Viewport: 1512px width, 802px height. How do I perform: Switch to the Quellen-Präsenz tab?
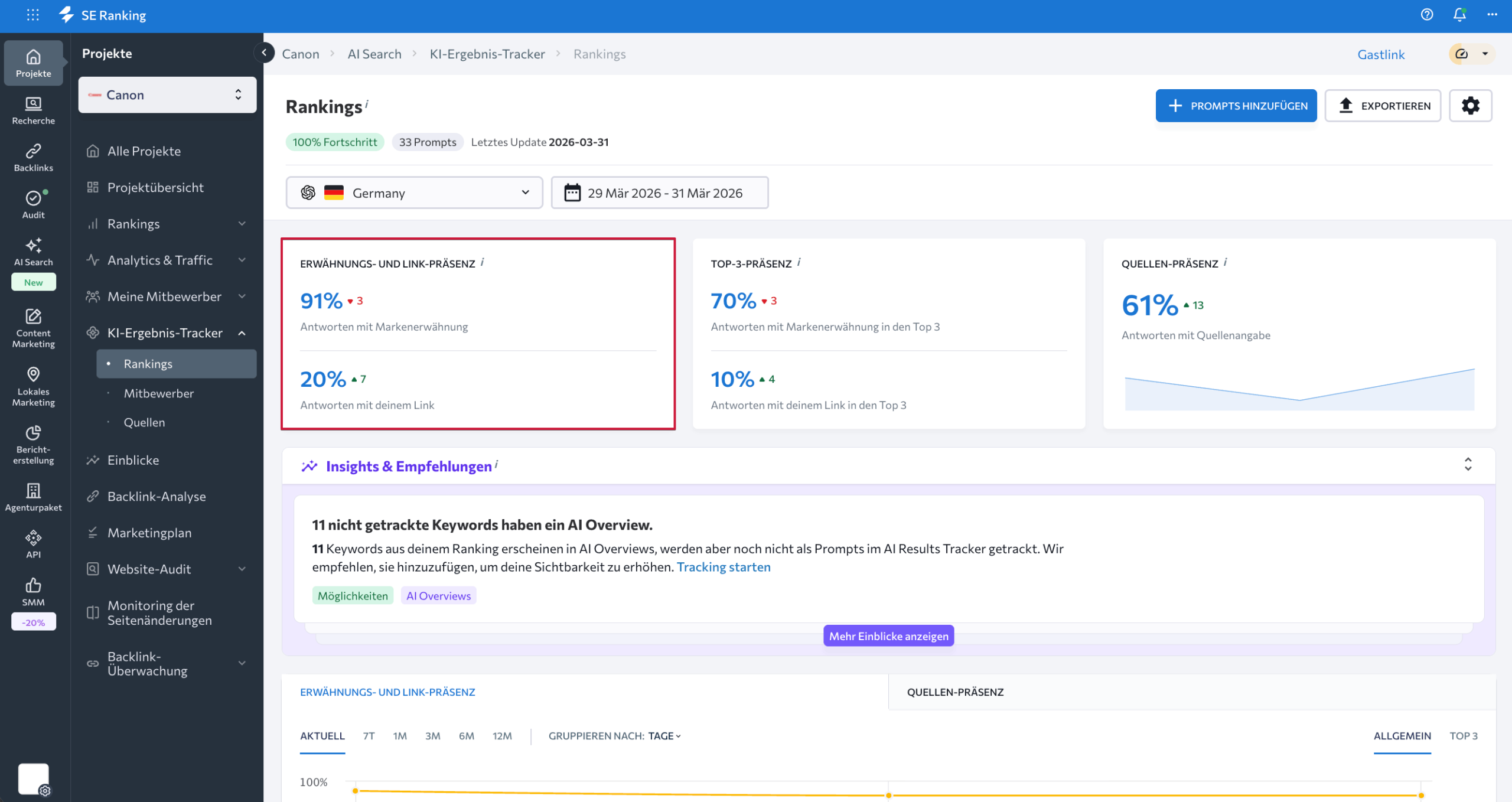pos(955,692)
